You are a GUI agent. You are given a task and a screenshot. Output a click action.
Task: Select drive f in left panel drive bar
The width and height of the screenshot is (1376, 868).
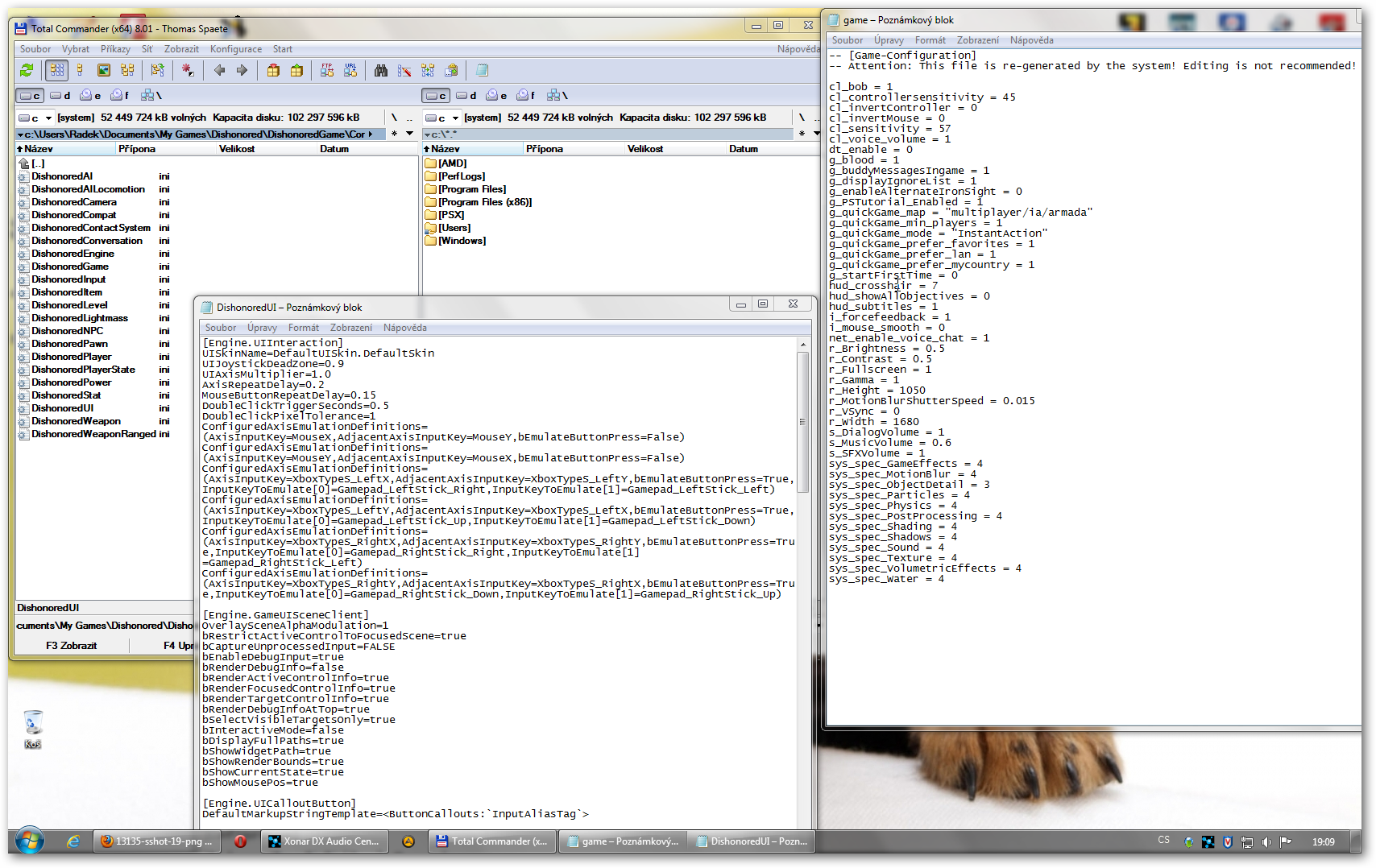pyautogui.click(x=120, y=96)
